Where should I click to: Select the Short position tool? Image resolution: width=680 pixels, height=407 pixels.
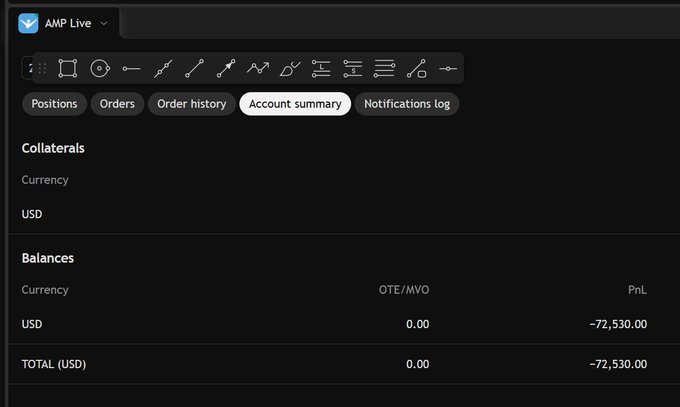[353, 69]
